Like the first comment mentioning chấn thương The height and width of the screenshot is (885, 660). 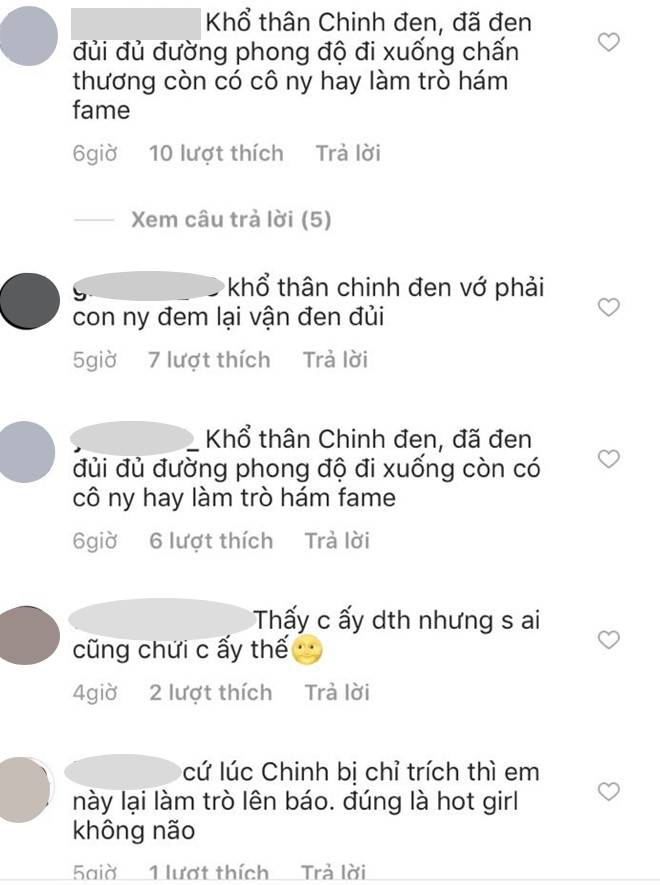coord(608,42)
